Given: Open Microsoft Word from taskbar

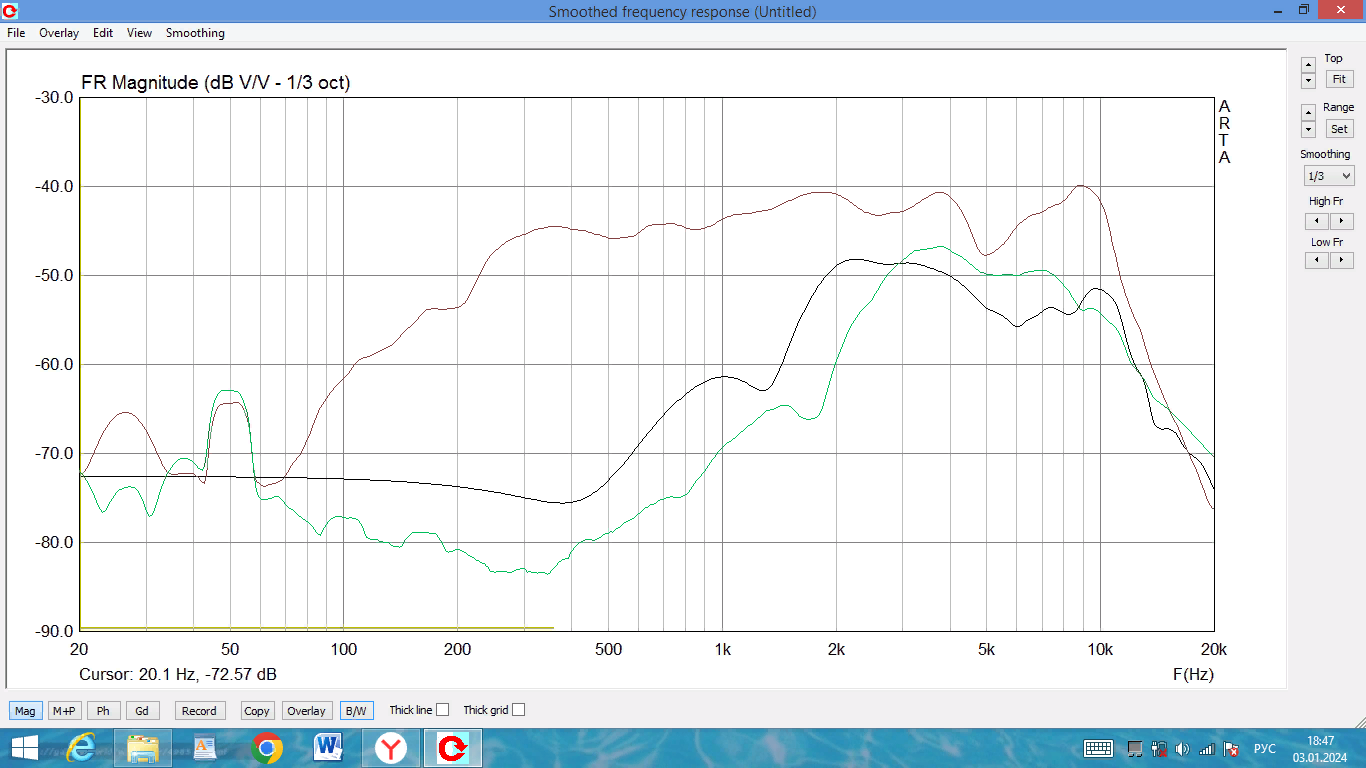Looking at the screenshot, I should tap(328, 748).
